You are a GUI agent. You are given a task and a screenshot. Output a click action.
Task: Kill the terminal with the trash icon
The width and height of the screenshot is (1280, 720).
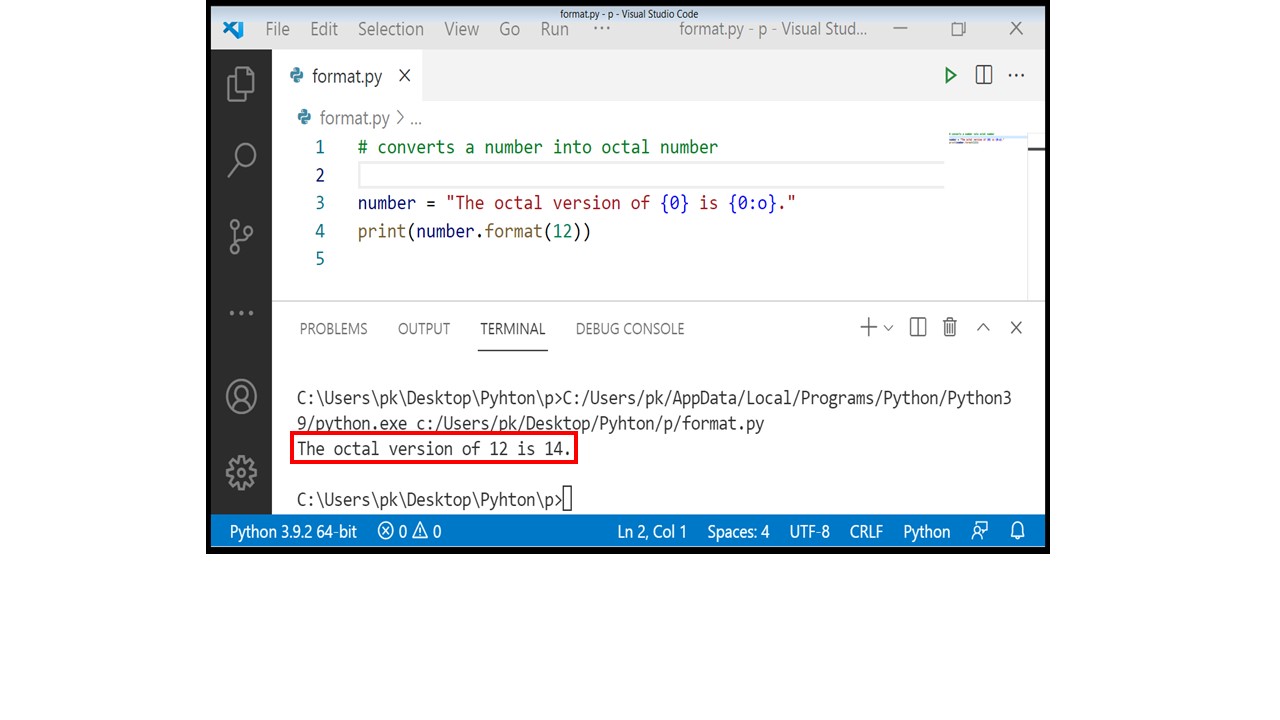click(x=949, y=327)
